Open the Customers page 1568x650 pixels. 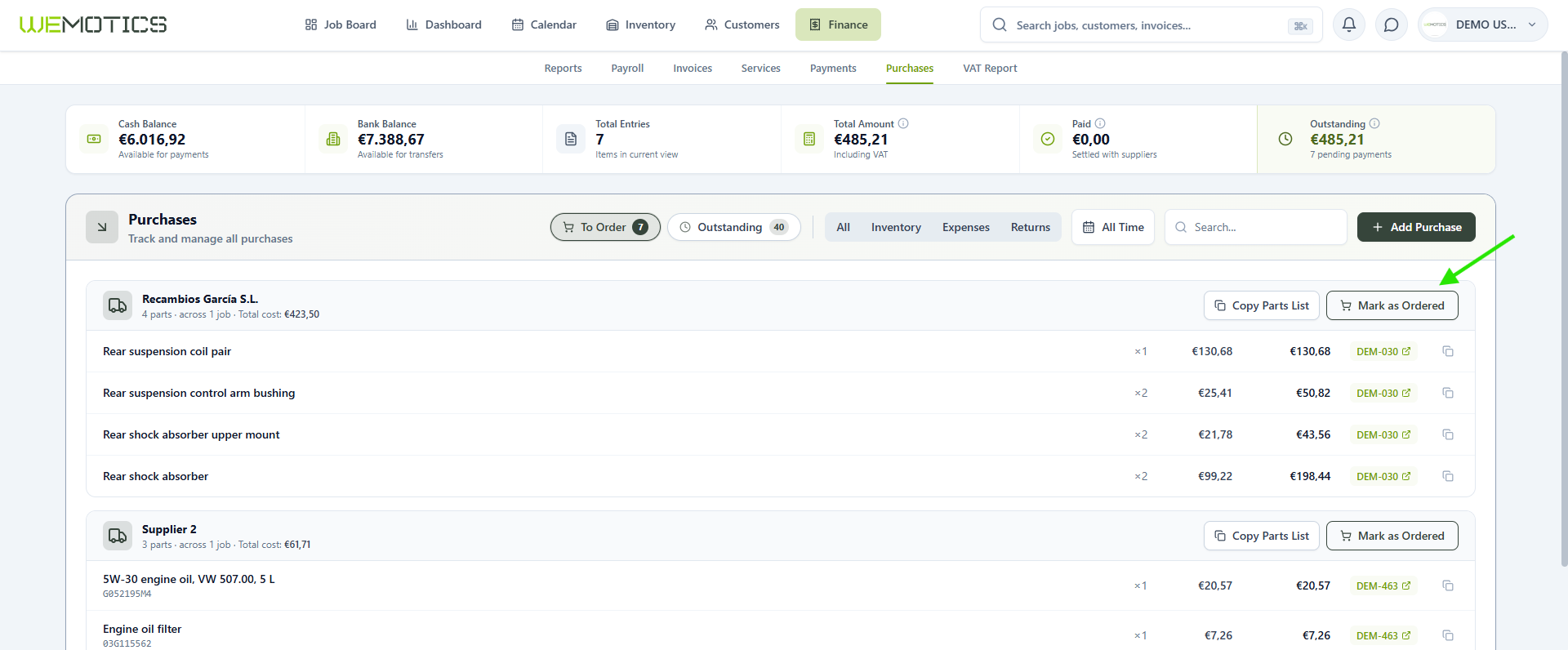point(742,24)
